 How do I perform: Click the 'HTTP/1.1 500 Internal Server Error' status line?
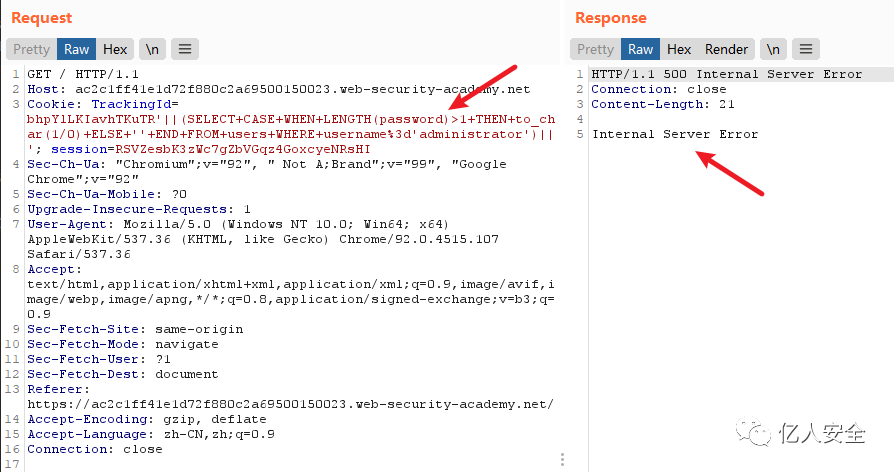(x=726, y=74)
